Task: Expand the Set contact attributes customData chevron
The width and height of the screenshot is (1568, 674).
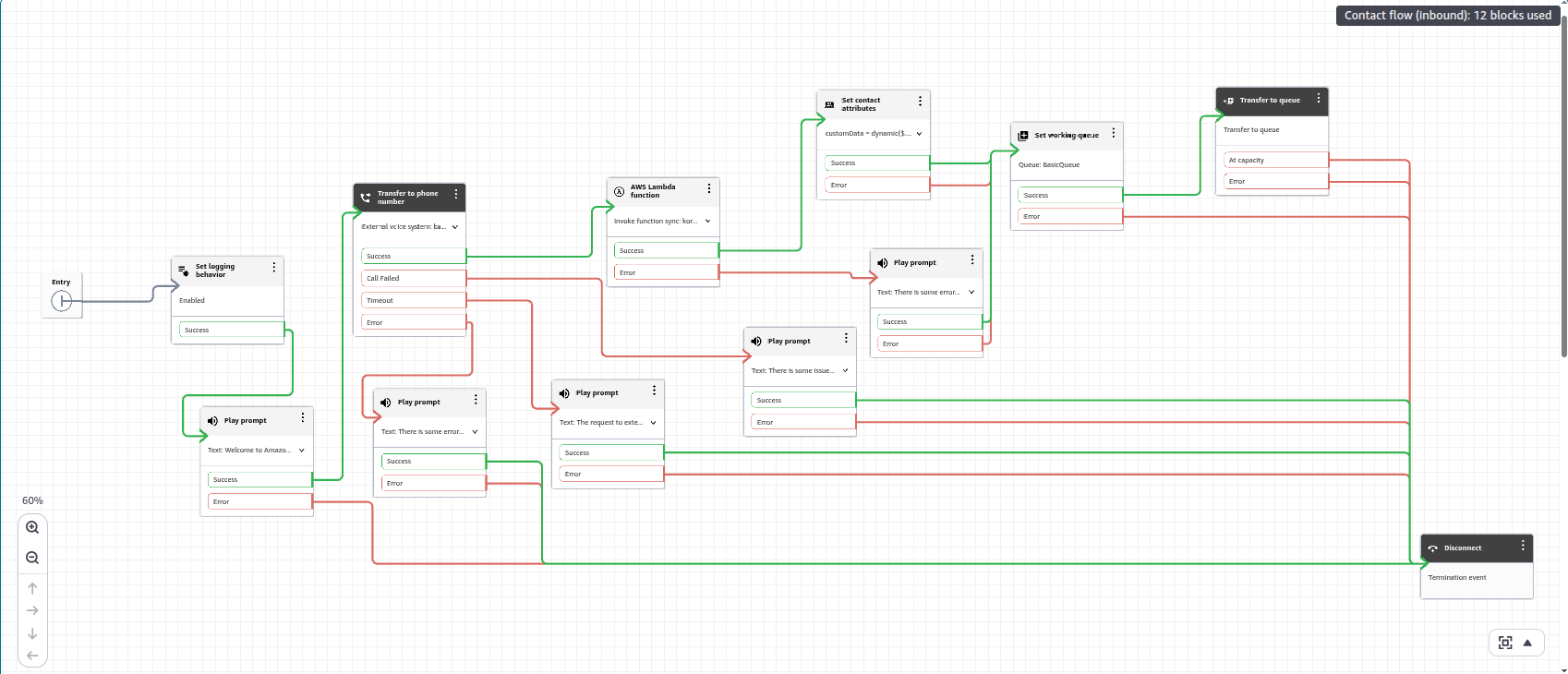Action: tap(919, 134)
